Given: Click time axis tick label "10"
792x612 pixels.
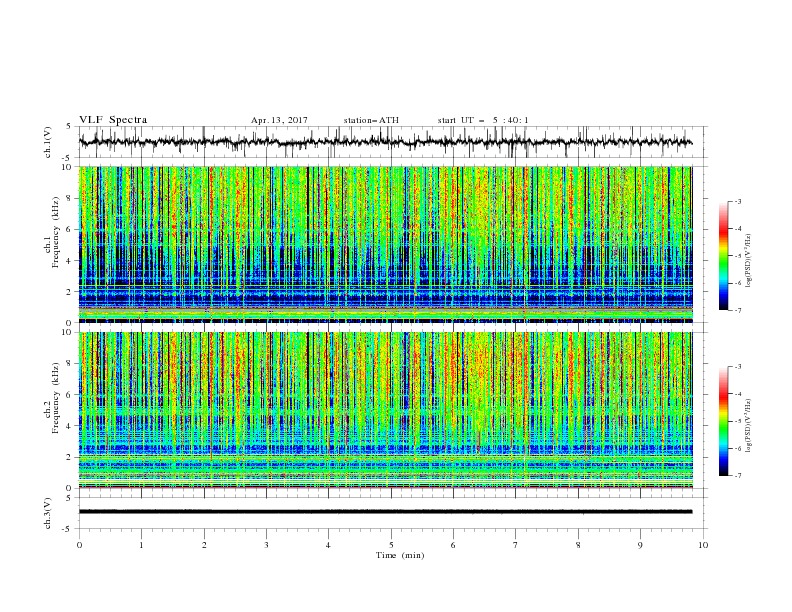Looking at the screenshot, I should pos(703,545).
